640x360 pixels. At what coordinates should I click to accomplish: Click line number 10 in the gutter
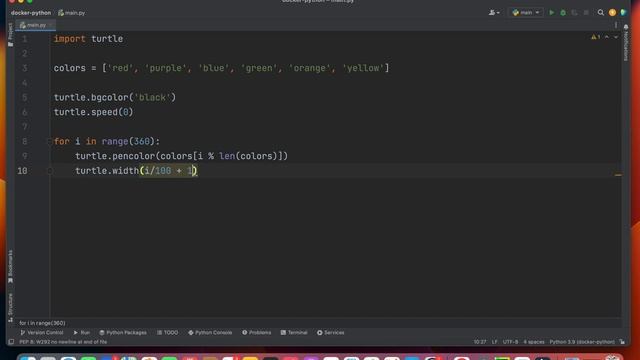coord(22,171)
